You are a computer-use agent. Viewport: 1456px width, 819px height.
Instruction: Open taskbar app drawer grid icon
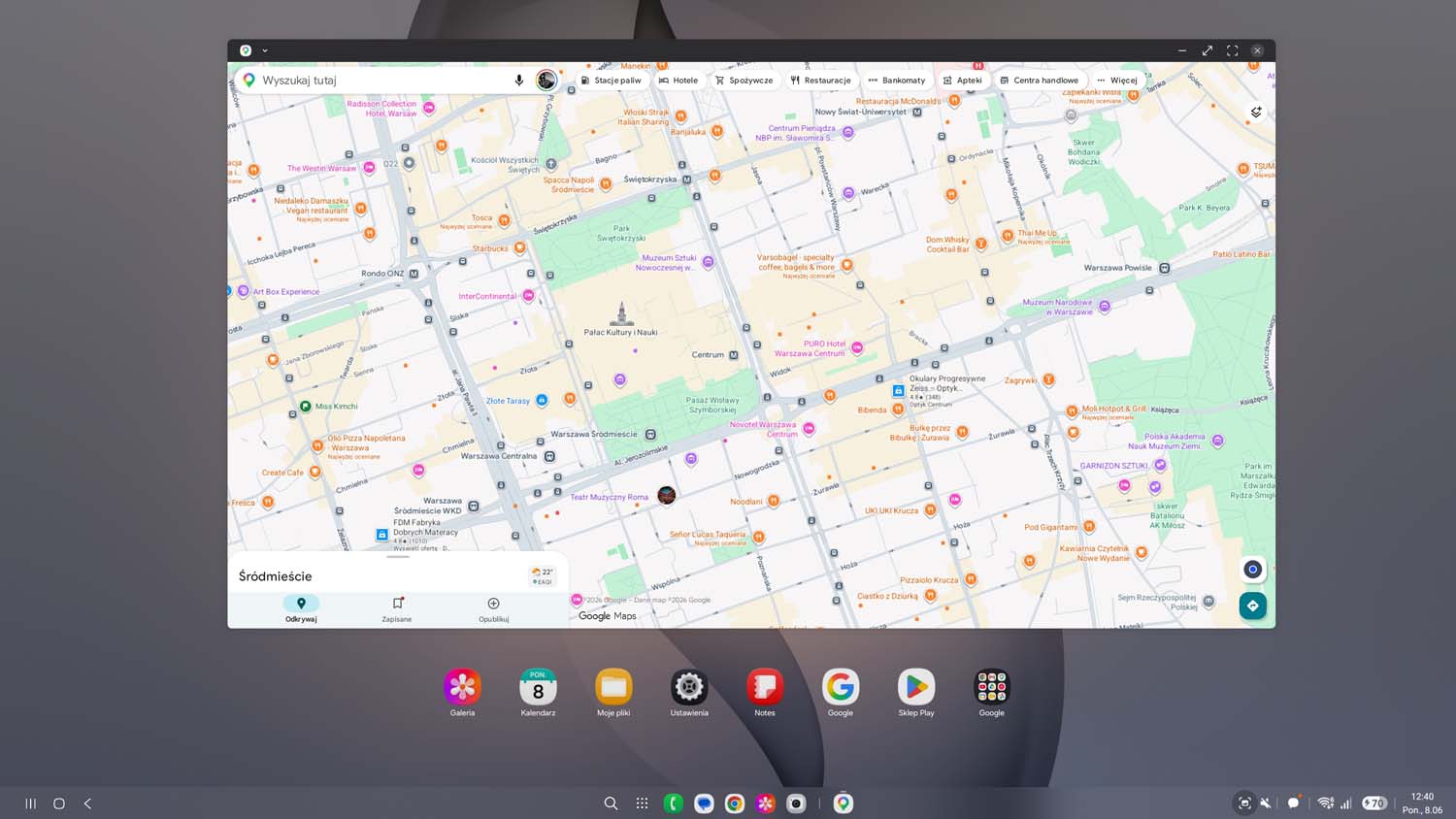(642, 803)
